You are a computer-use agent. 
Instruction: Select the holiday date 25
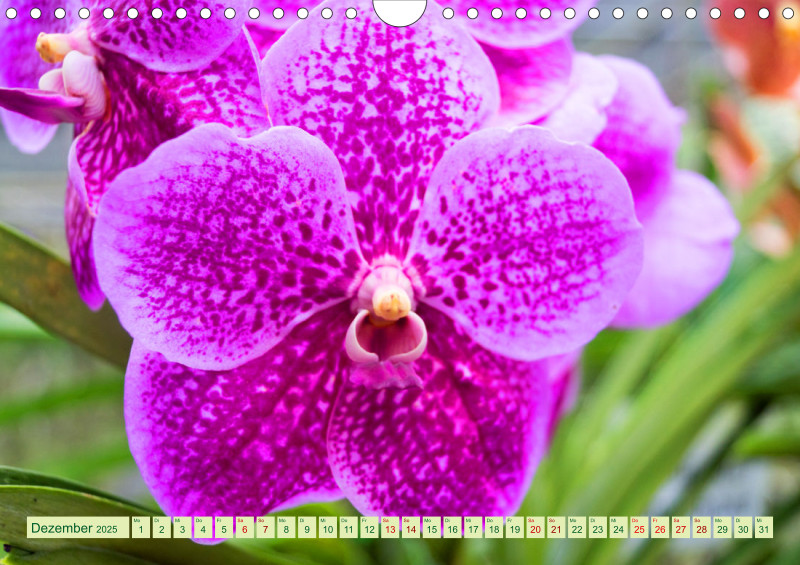639,527
